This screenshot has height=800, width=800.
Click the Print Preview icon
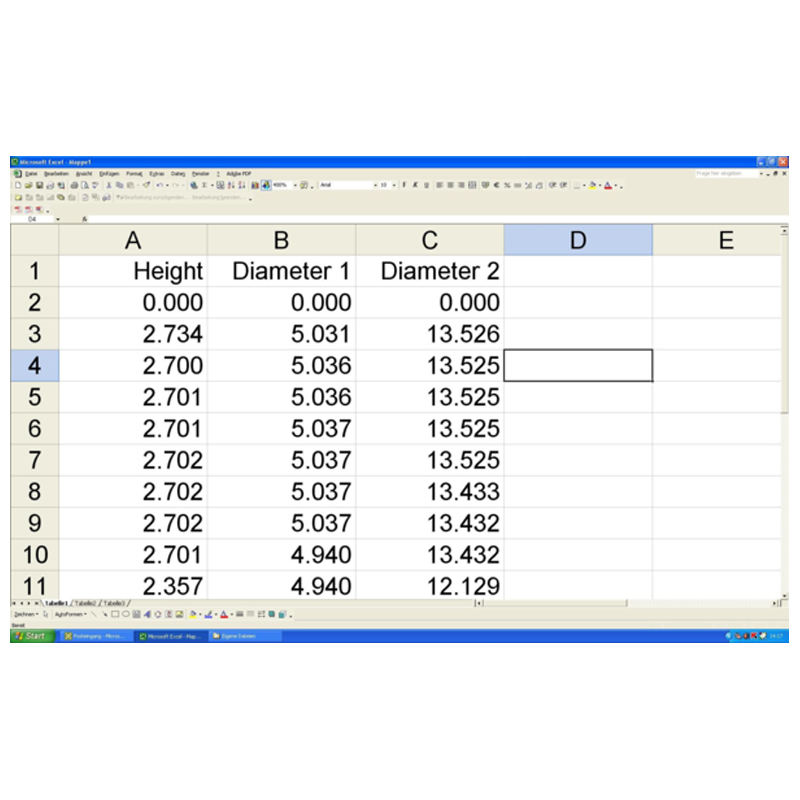(85, 185)
